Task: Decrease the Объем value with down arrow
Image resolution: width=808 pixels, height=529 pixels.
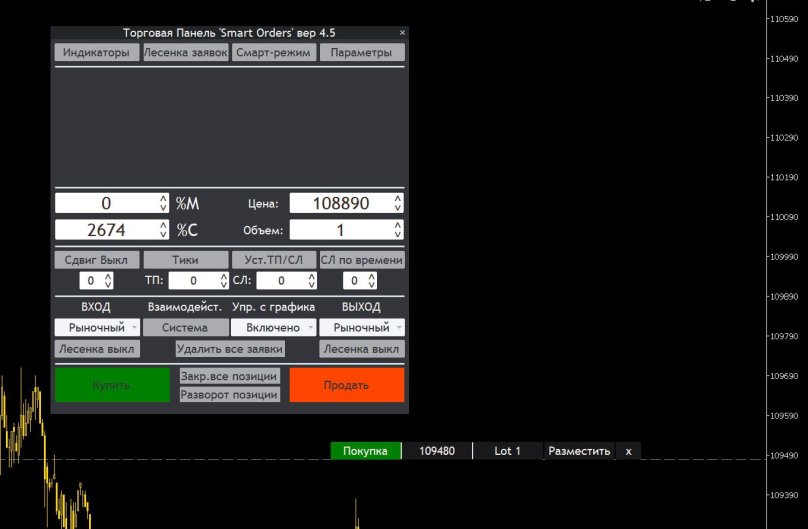Action: 398,235
